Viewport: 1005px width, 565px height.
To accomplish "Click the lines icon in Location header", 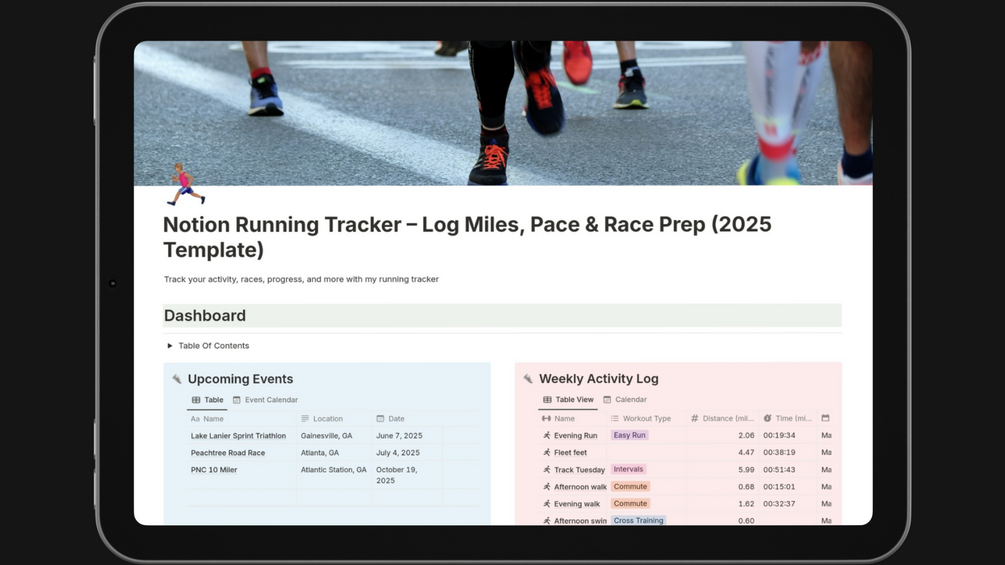I will click(x=305, y=419).
